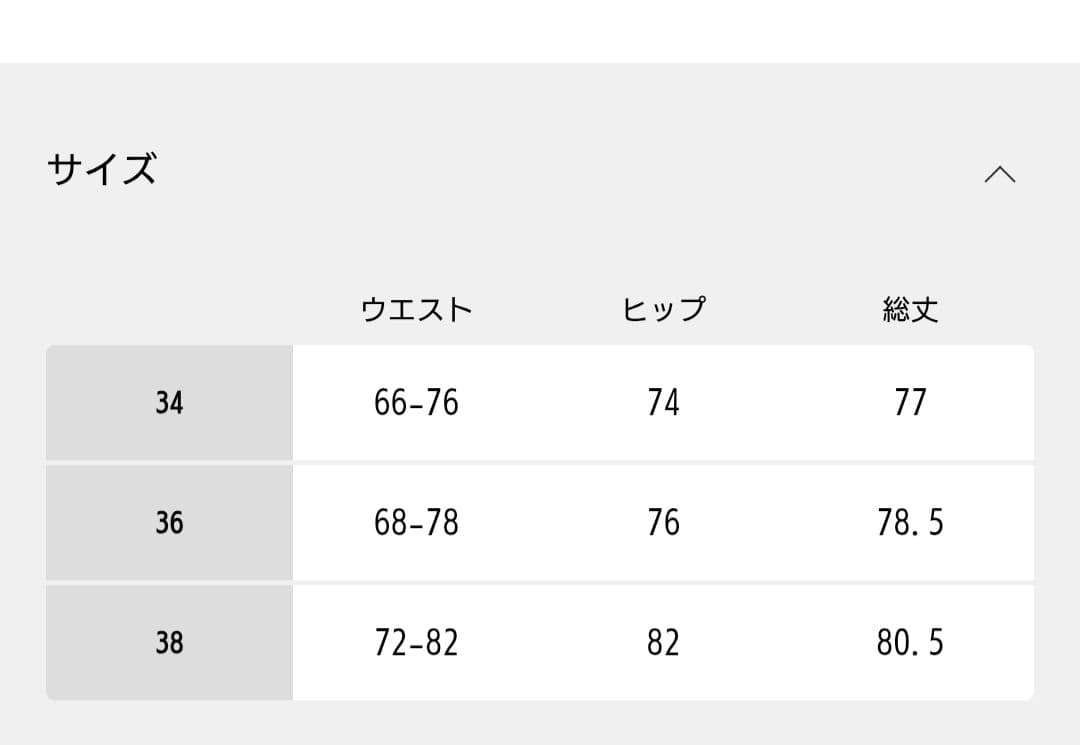This screenshot has width=1080, height=745.
Task: Click the size 36 row label
Action: [x=169, y=523]
